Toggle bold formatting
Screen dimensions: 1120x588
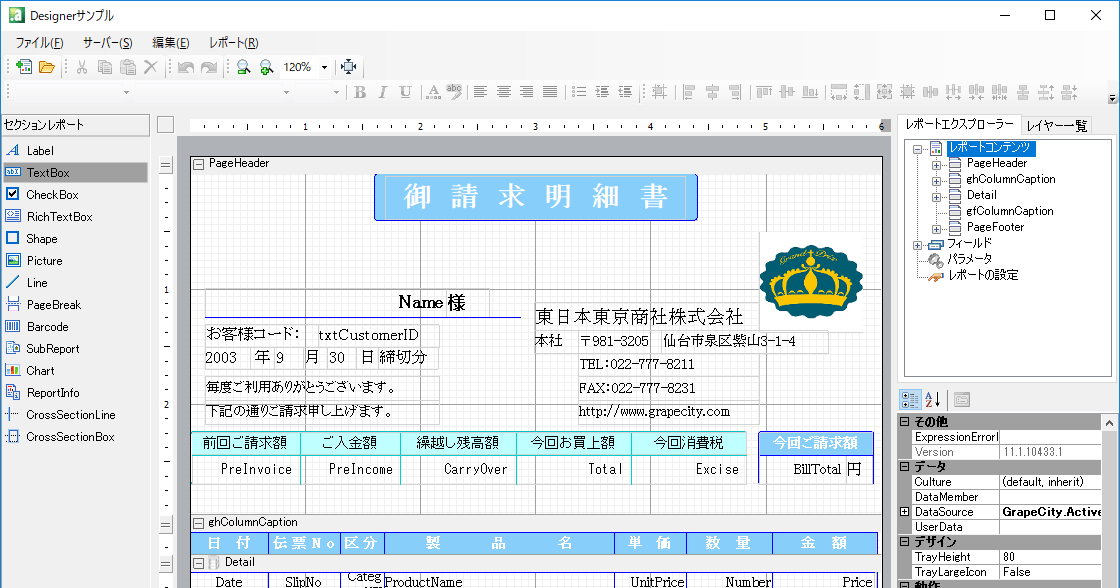click(360, 92)
